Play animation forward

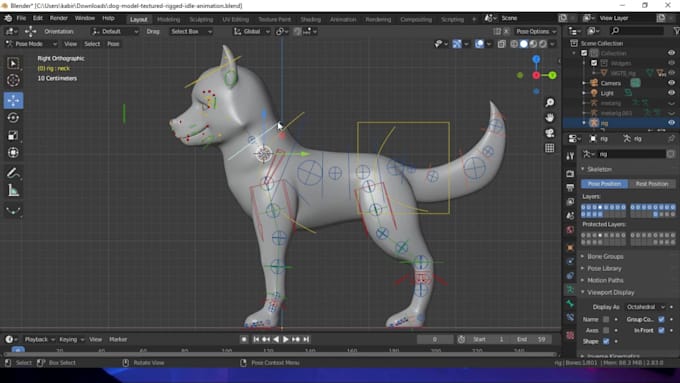pyautogui.click(x=286, y=340)
